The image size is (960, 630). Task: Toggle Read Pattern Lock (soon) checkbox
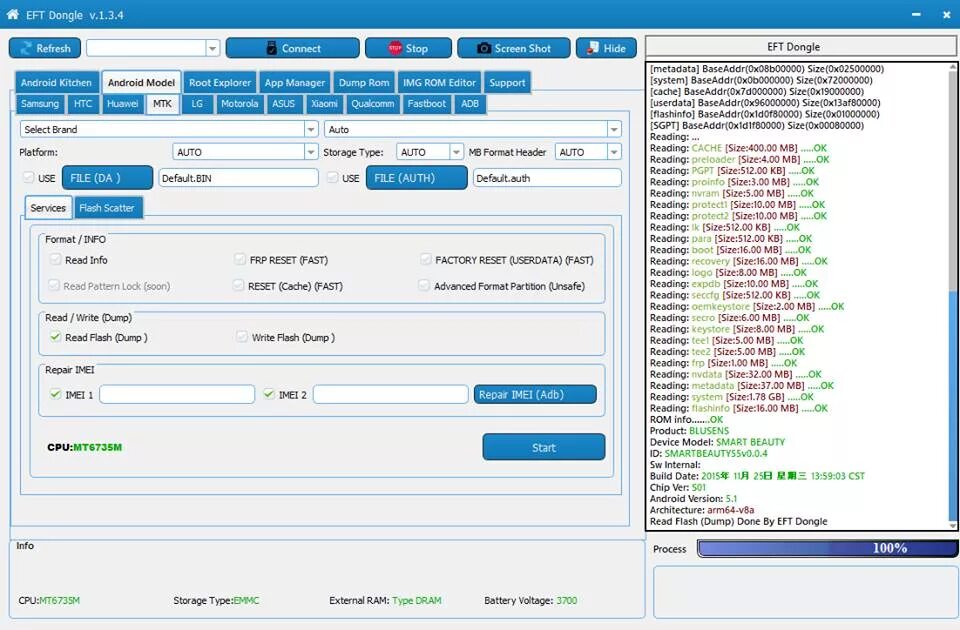[x=54, y=285]
